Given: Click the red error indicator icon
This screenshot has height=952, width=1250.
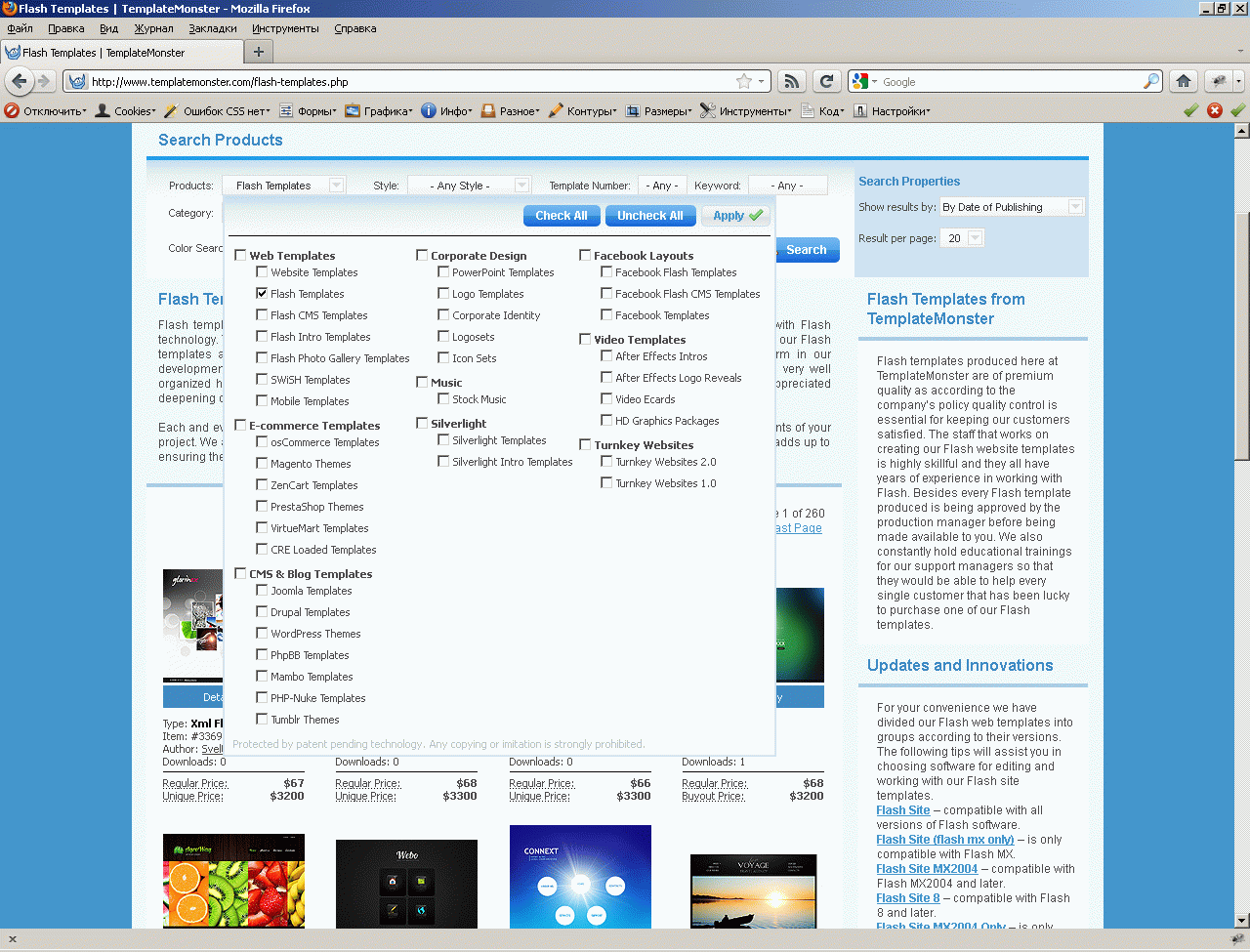Looking at the screenshot, I should point(1215,110).
